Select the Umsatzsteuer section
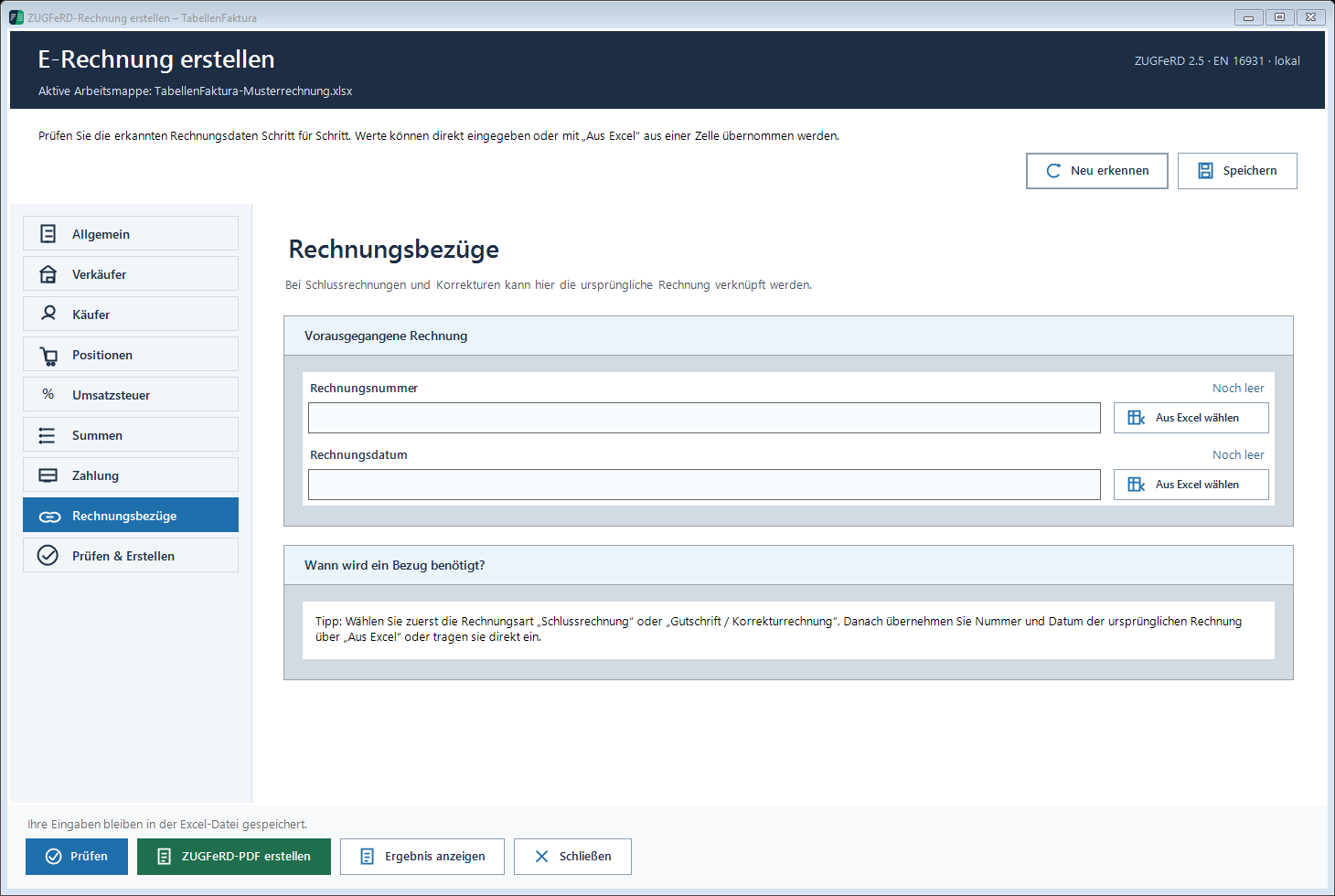Viewport: 1335px width, 896px height. point(131,394)
